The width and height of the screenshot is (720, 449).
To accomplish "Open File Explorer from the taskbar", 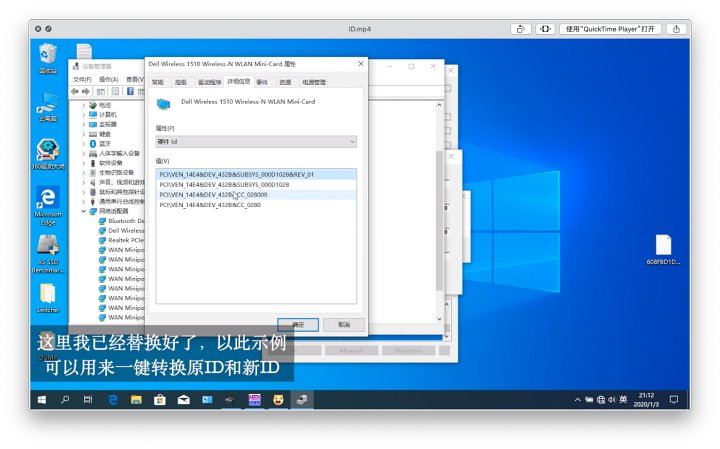I will (136, 399).
